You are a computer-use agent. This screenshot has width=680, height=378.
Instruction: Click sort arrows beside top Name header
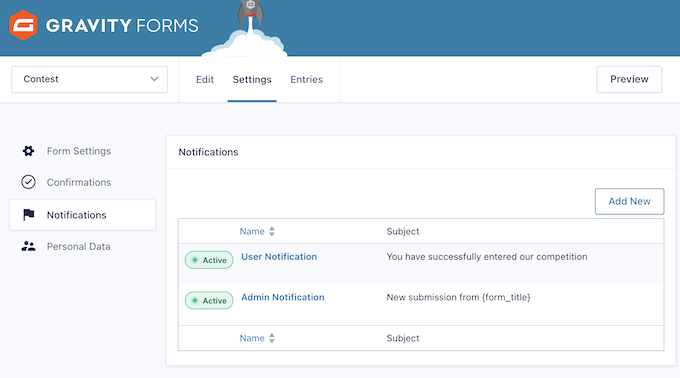pos(272,231)
